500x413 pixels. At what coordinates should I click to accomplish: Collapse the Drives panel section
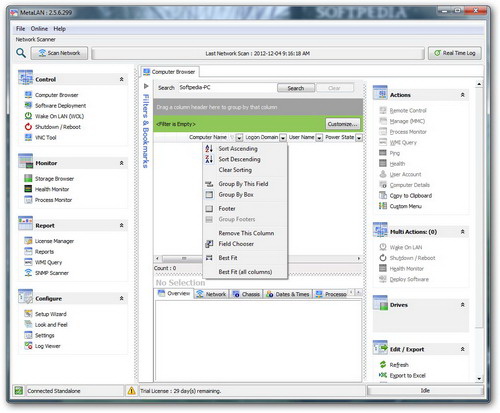[463, 305]
